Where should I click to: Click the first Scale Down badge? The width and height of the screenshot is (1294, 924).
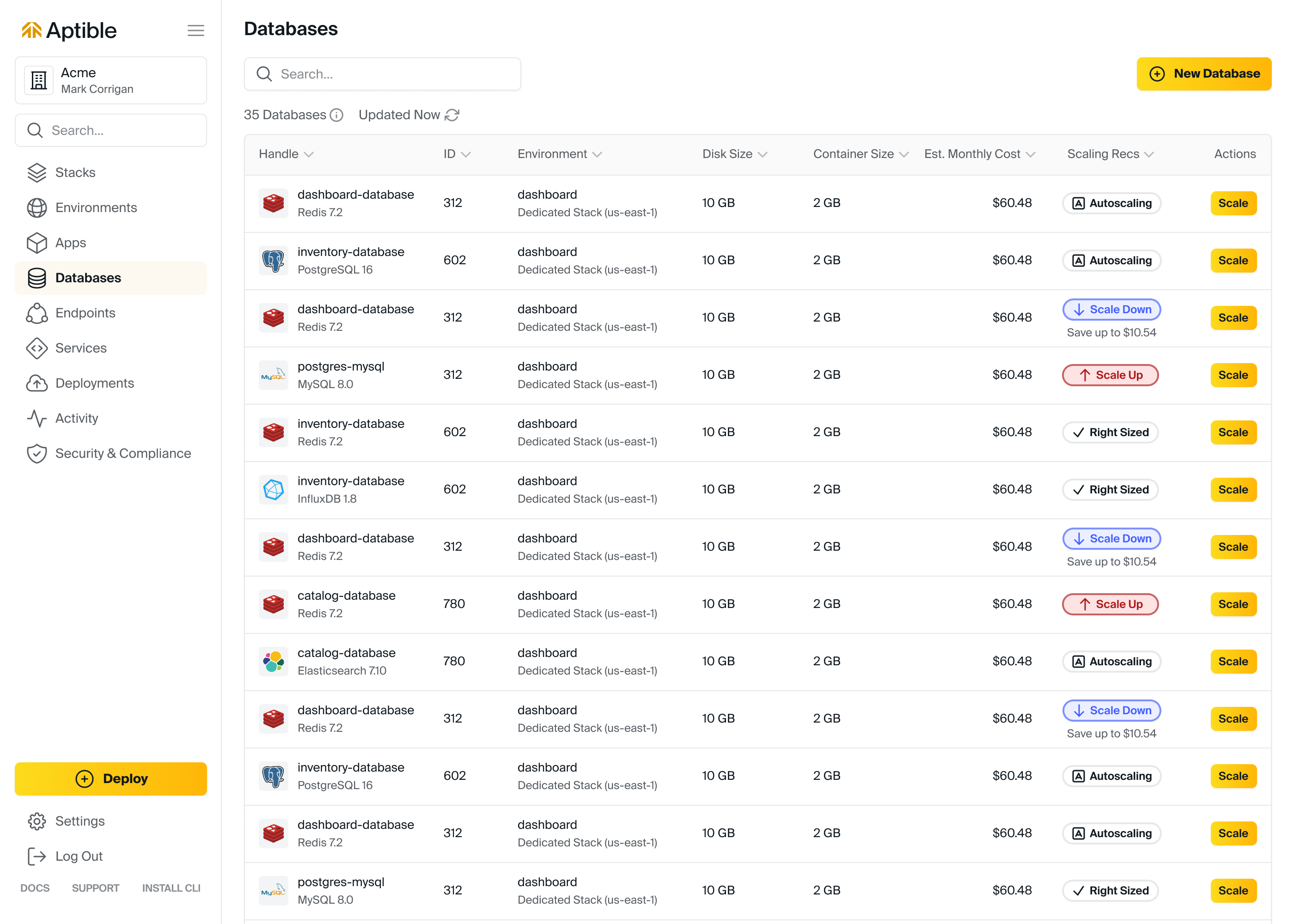(x=1111, y=310)
